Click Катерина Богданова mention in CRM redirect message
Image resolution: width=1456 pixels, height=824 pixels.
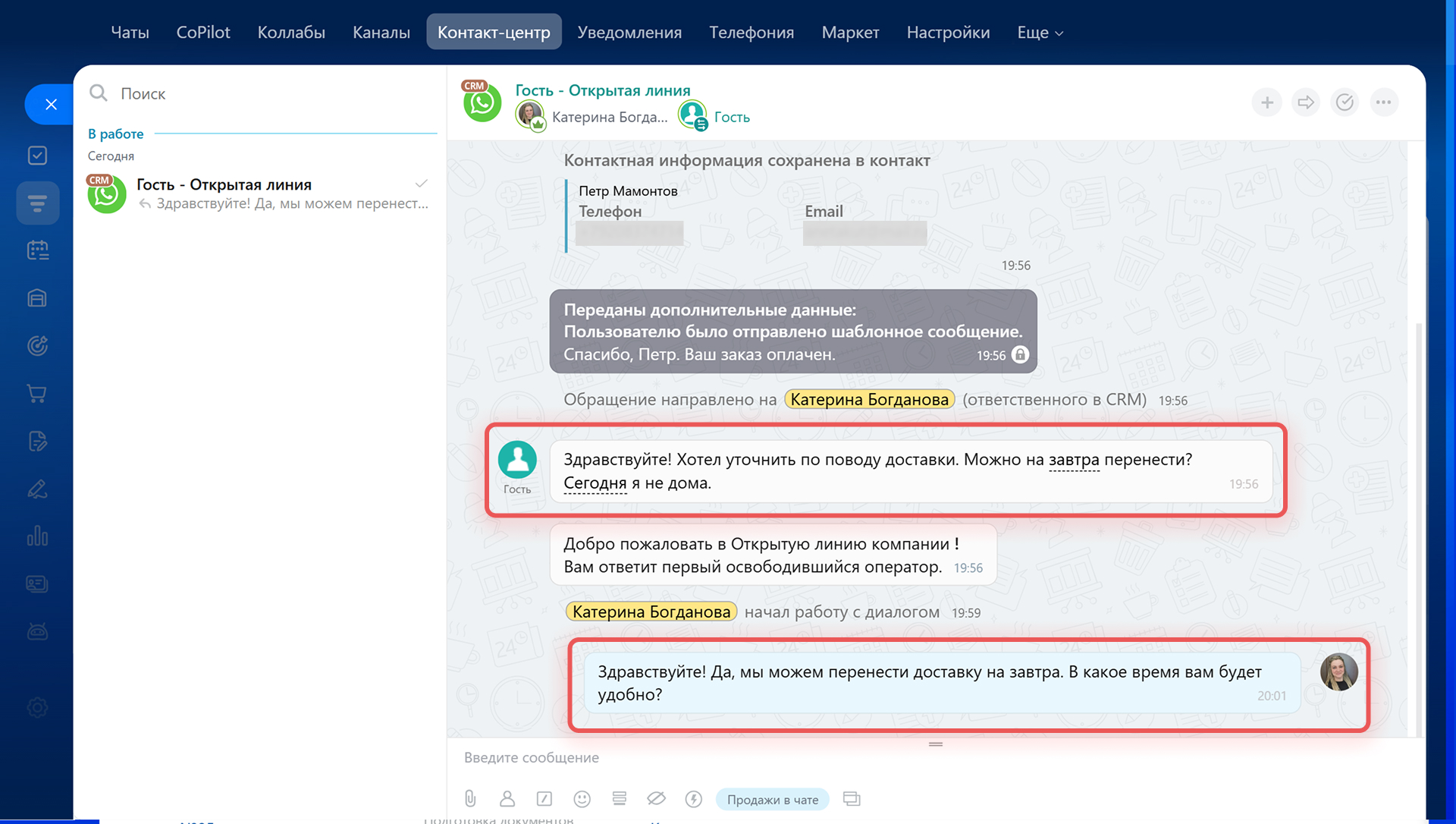tap(869, 399)
